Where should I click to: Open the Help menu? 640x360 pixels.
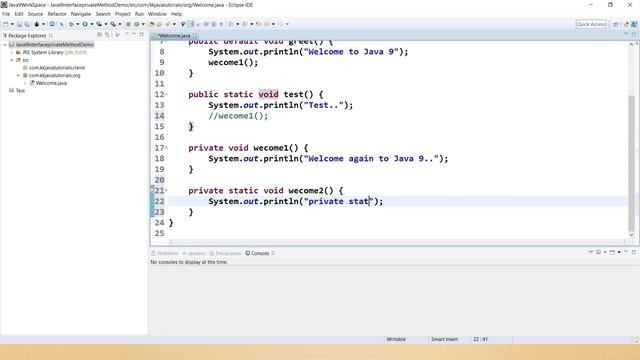(176, 14)
